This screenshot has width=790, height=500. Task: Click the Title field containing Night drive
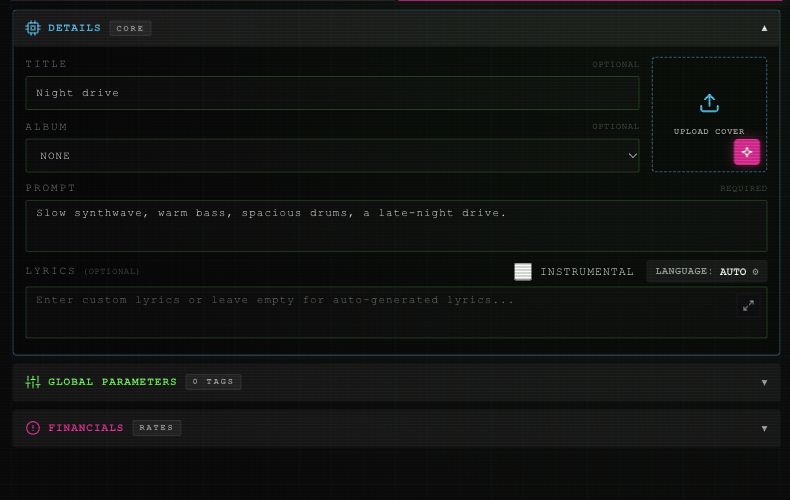point(333,93)
